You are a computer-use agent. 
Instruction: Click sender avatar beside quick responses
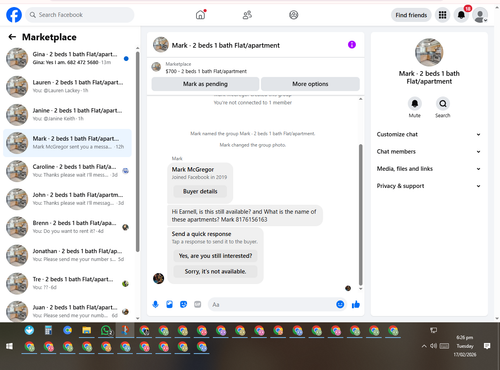tap(158, 278)
